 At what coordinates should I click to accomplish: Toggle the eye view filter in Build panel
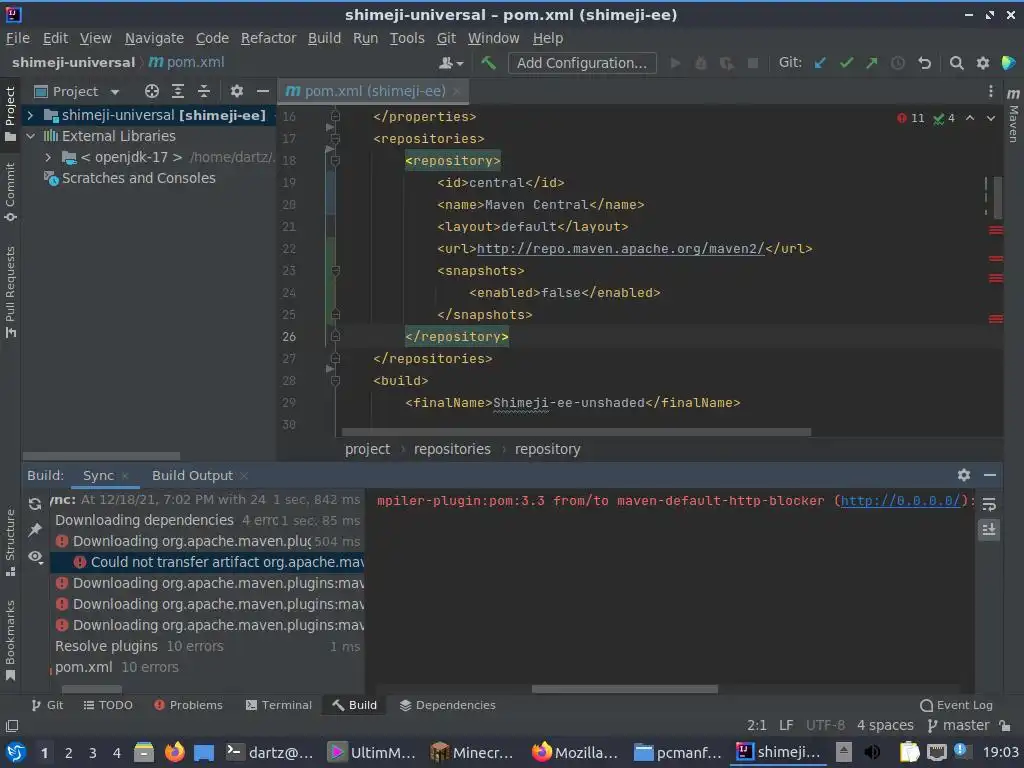click(x=35, y=556)
